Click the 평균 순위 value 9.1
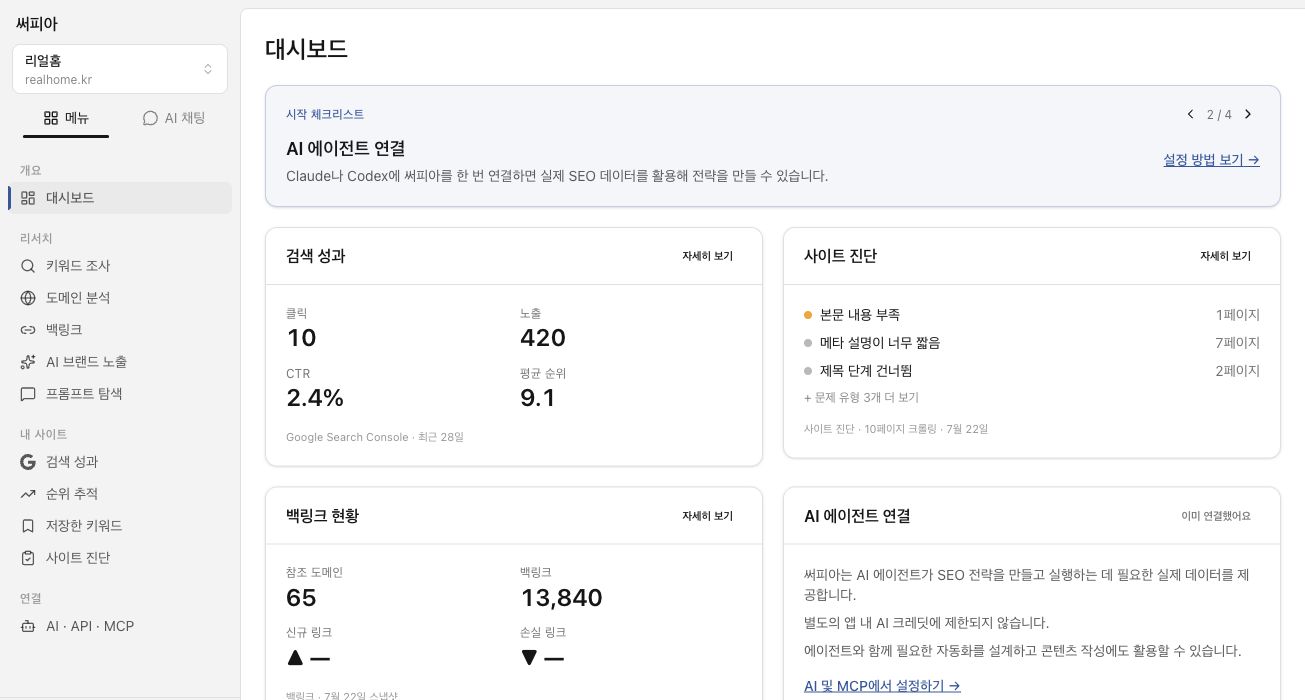Viewport: 1305px width, 700px height. 538,398
